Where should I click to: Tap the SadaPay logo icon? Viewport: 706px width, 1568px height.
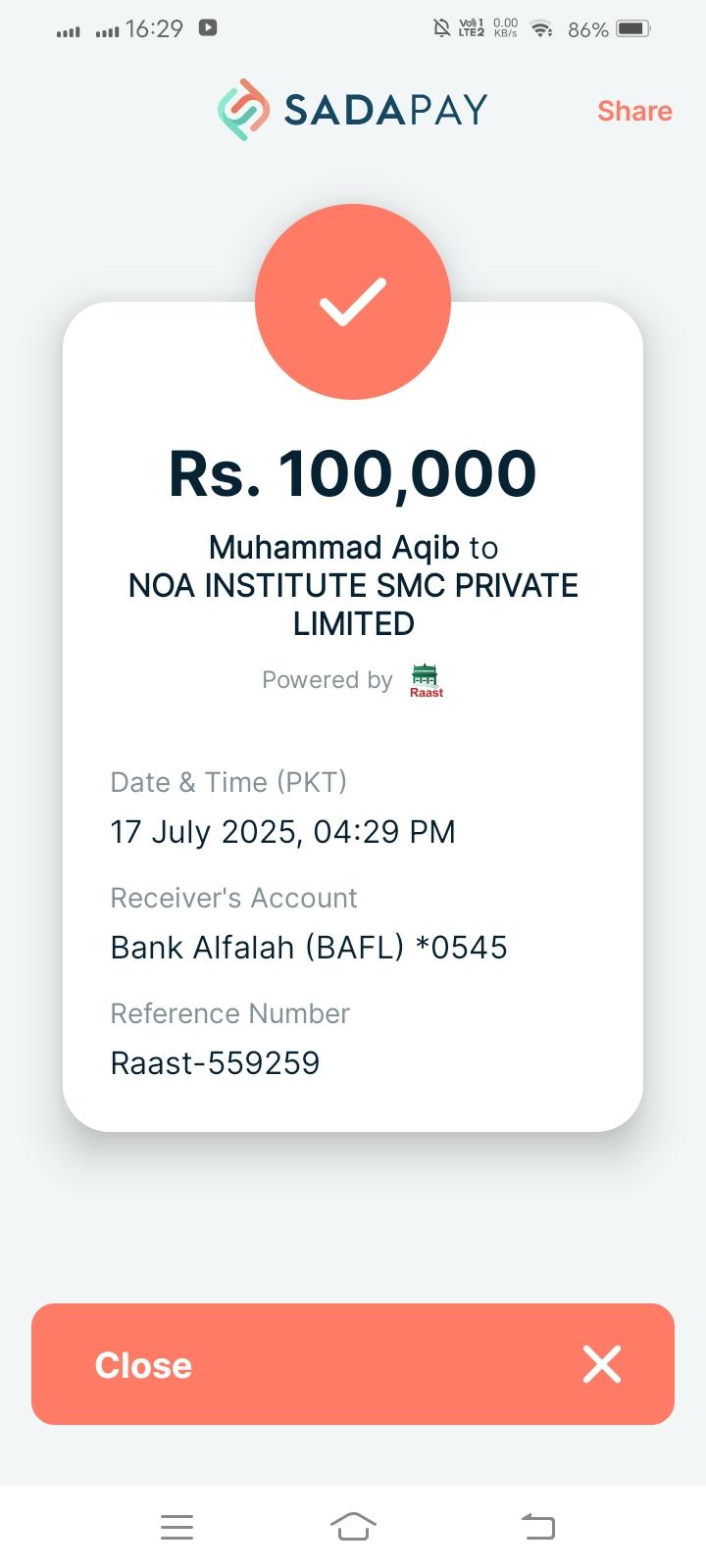243,110
